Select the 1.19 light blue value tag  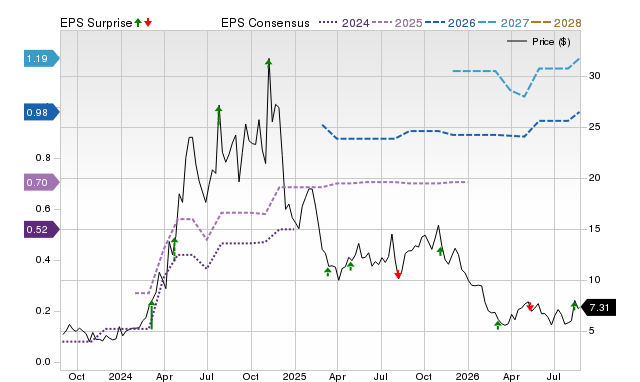[42, 59]
